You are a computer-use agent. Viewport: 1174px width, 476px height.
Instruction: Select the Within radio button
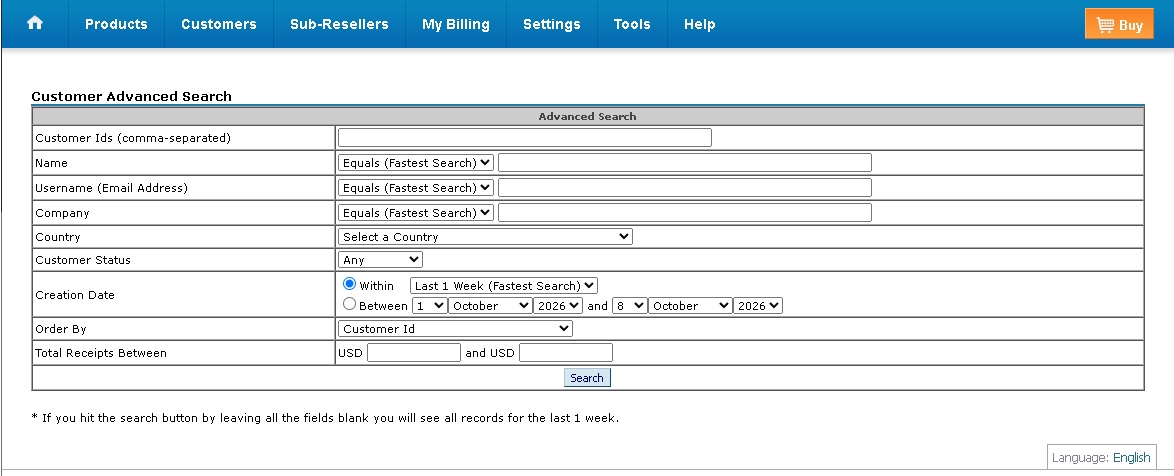coord(349,284)
